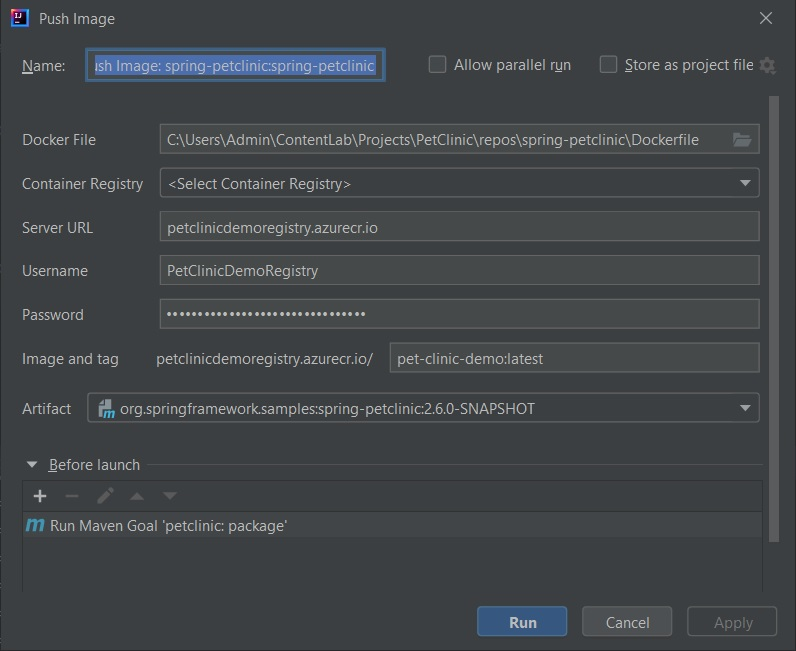Screen dimensions: 796x651
Task: Select 'Run Maven Goal petclinic: package' row
Action: pyautogui.click(x=392, y=525)
